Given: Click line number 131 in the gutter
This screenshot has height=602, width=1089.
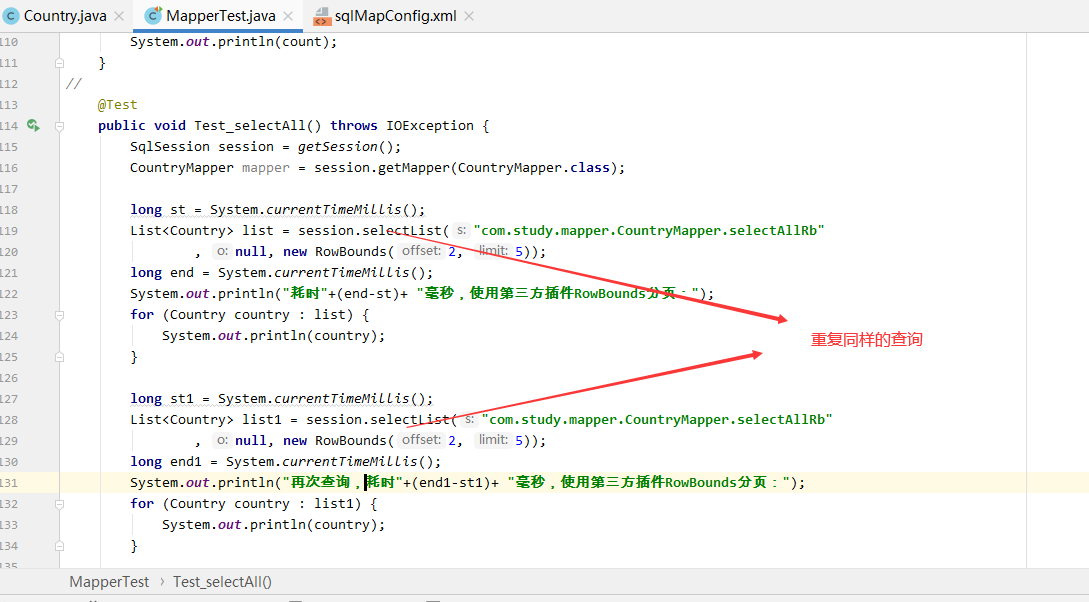Looking at the screenshot, I should [9, 483].
